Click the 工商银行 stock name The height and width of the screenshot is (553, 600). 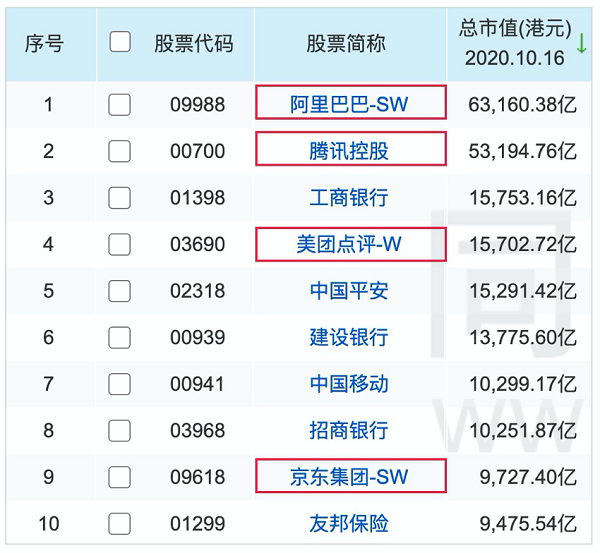[349, 198]
